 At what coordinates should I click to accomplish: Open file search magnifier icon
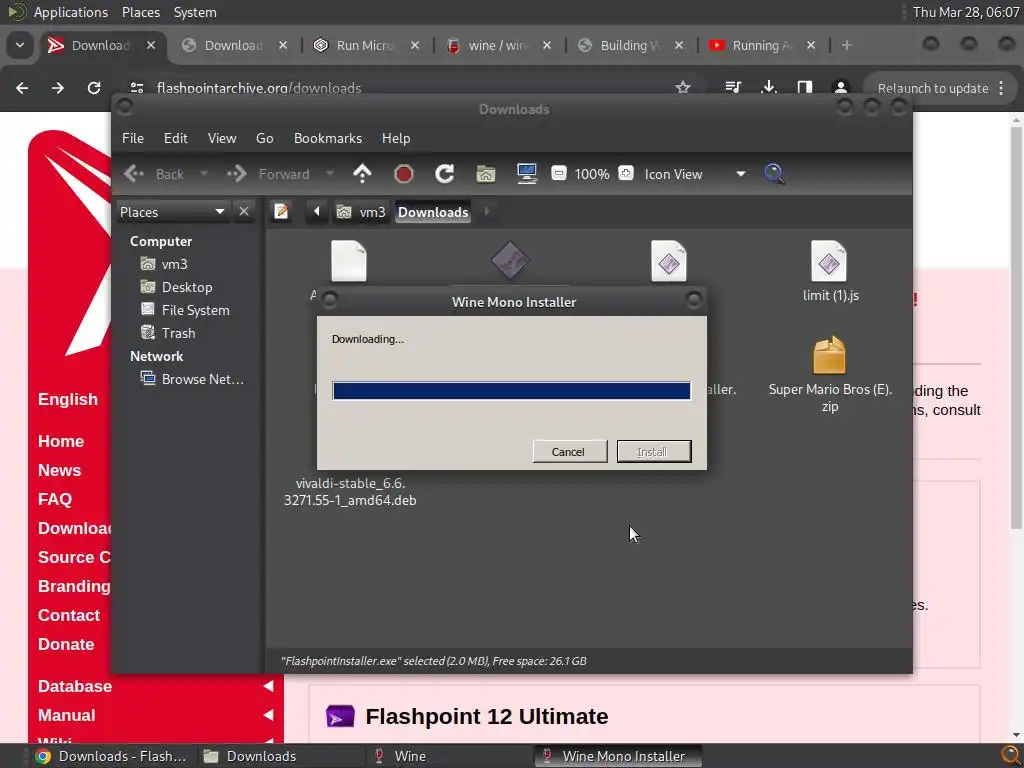(x=774, y=174)
